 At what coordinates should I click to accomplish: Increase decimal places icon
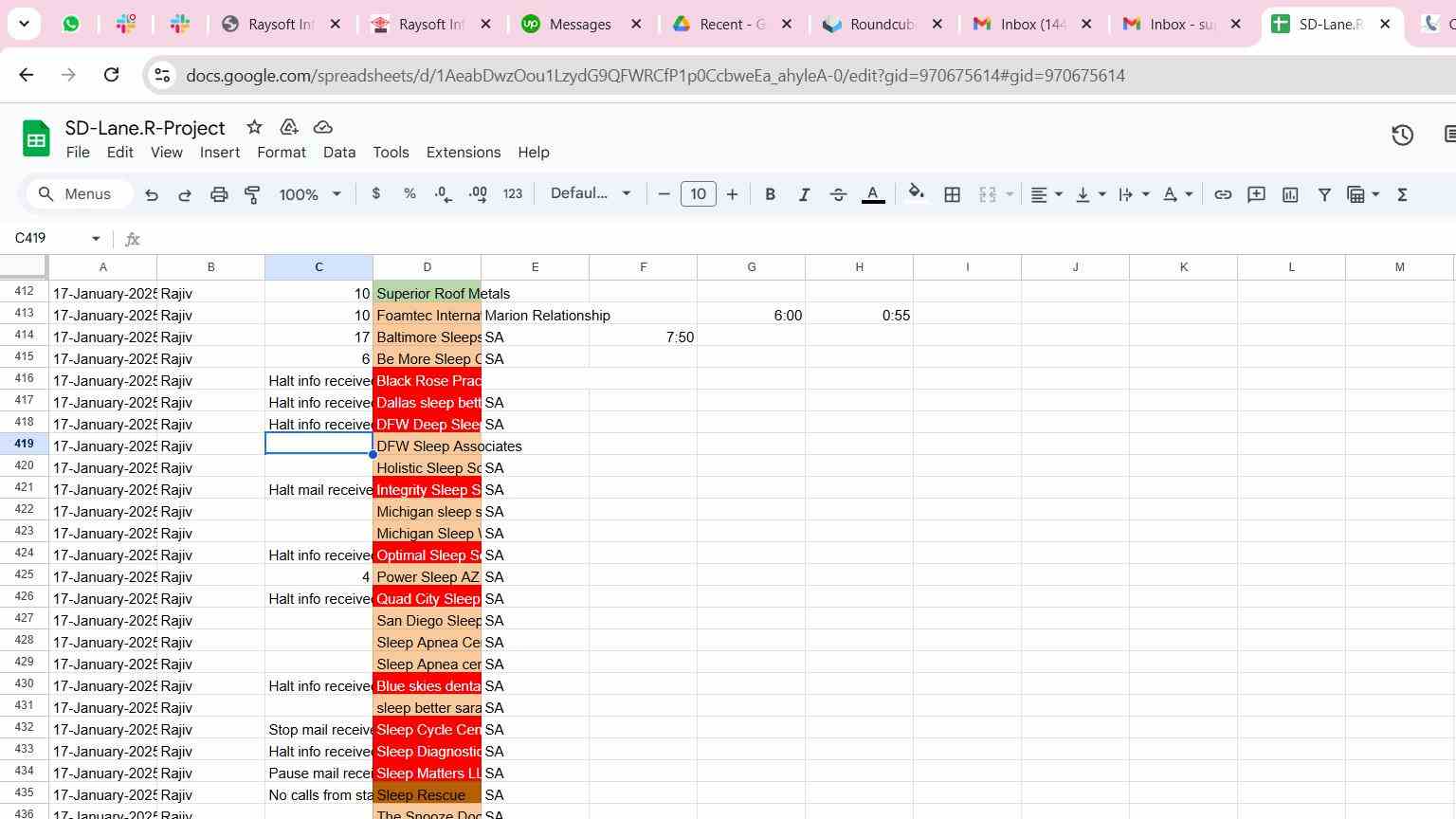click(x=478, y=194)
